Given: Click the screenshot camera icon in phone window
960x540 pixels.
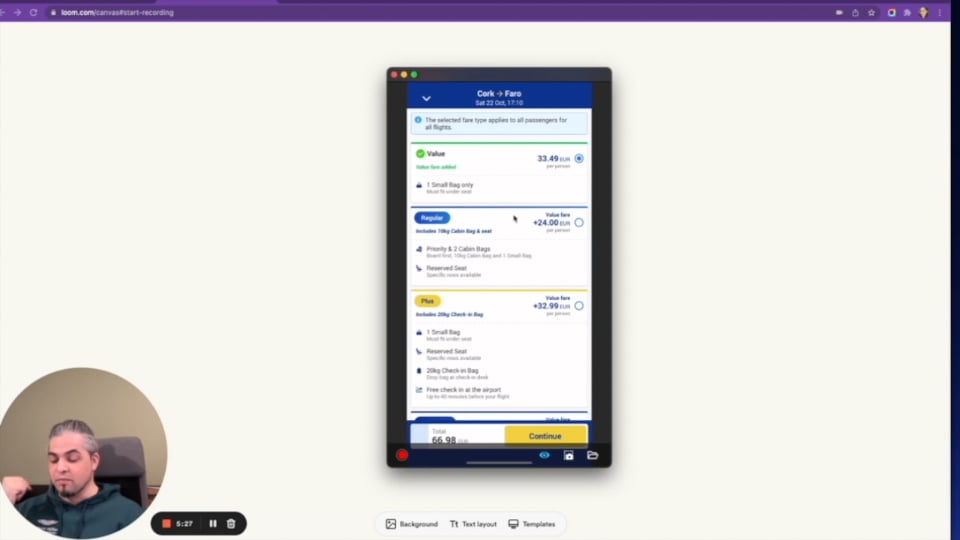Looking at the screenshot, I should click(569, 455).
